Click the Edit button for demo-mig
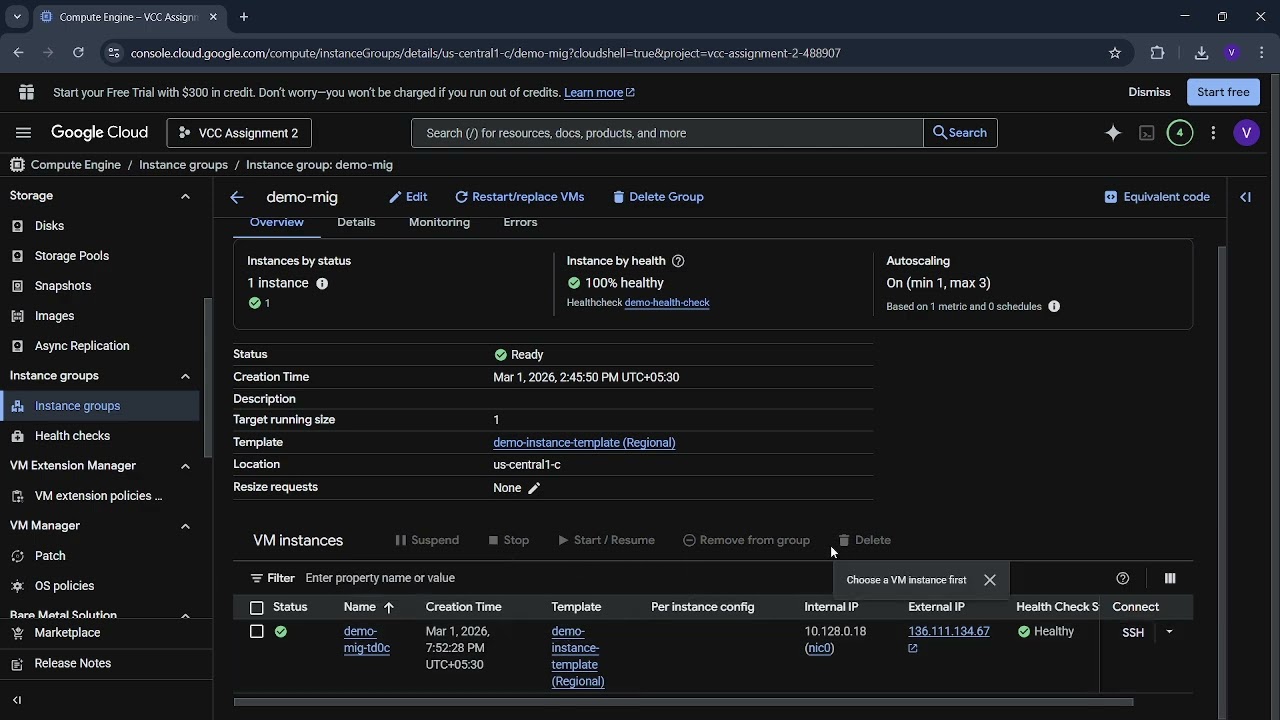The width and height of the screenshot is (1280, 720). pyautogui.click(x=408, y=197)
